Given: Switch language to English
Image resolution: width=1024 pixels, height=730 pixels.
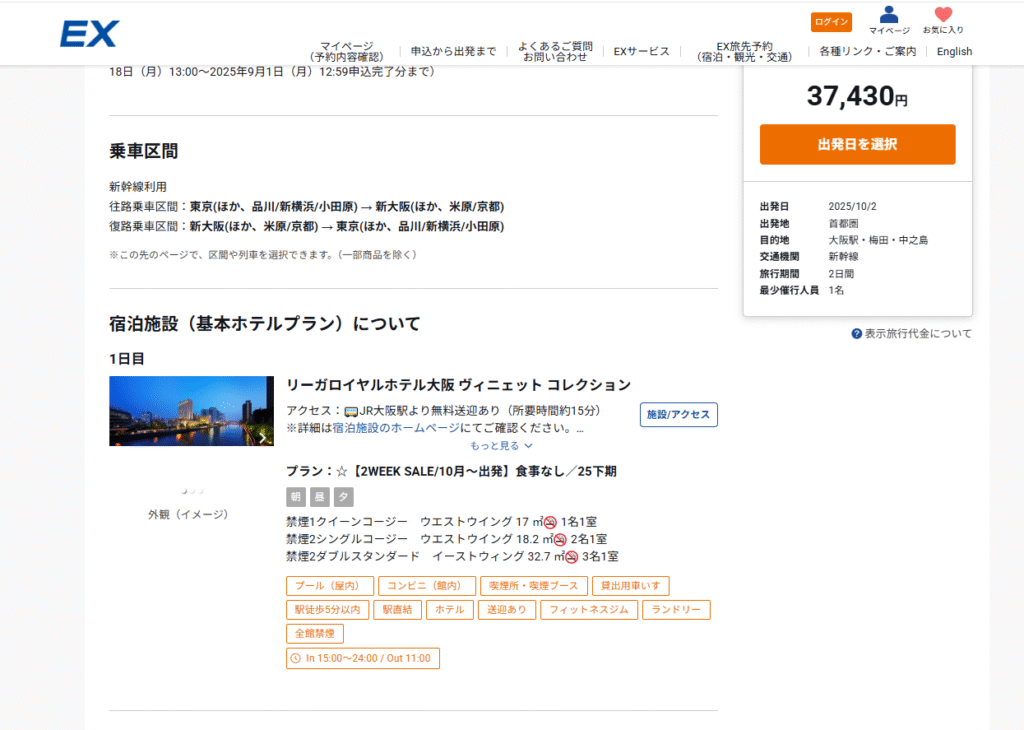Looking at the screenshot, I should tap(954, 51).
